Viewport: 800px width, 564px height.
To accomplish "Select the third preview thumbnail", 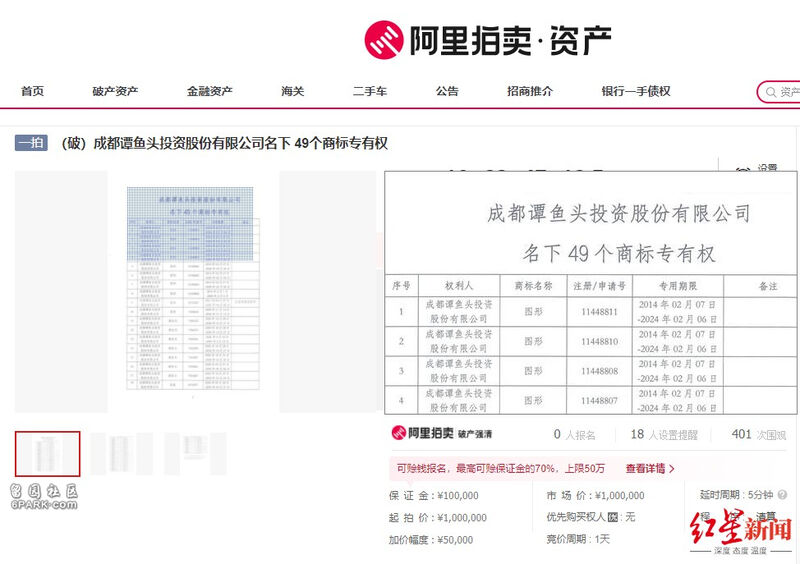I will coord(195,454).
